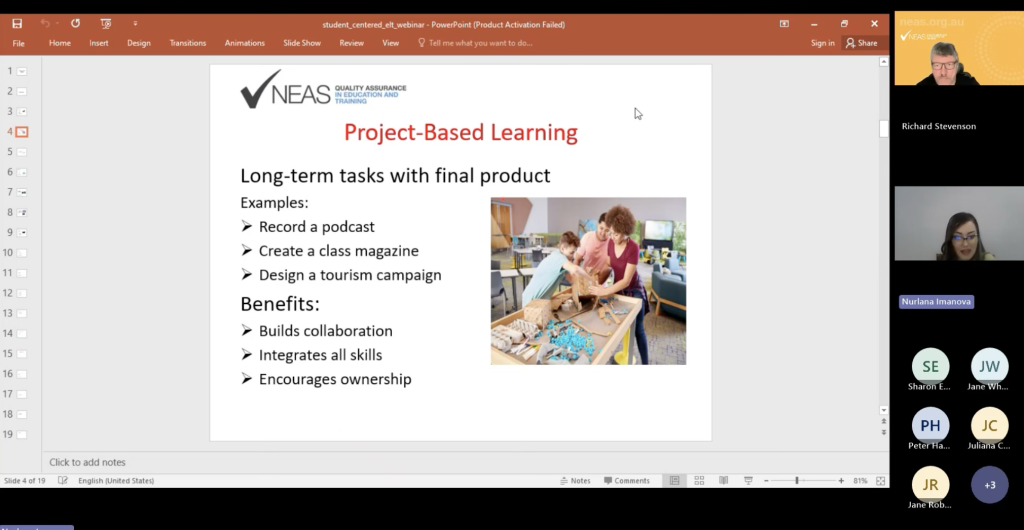Screen dimensions: 1024x530
Task: Open Ribbon Display Options dropdown
Action: tap(784, 23)
